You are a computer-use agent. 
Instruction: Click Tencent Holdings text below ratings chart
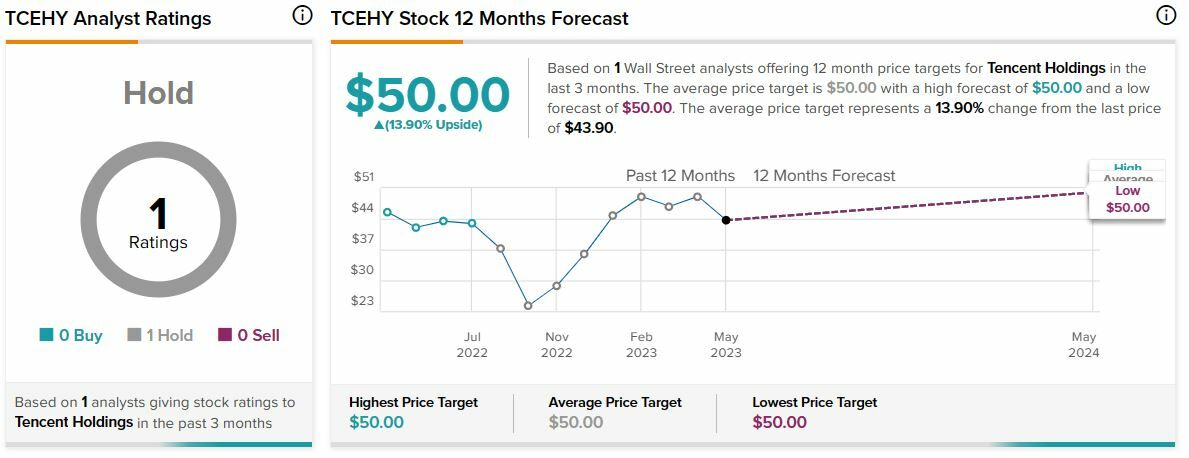point(74,422)
